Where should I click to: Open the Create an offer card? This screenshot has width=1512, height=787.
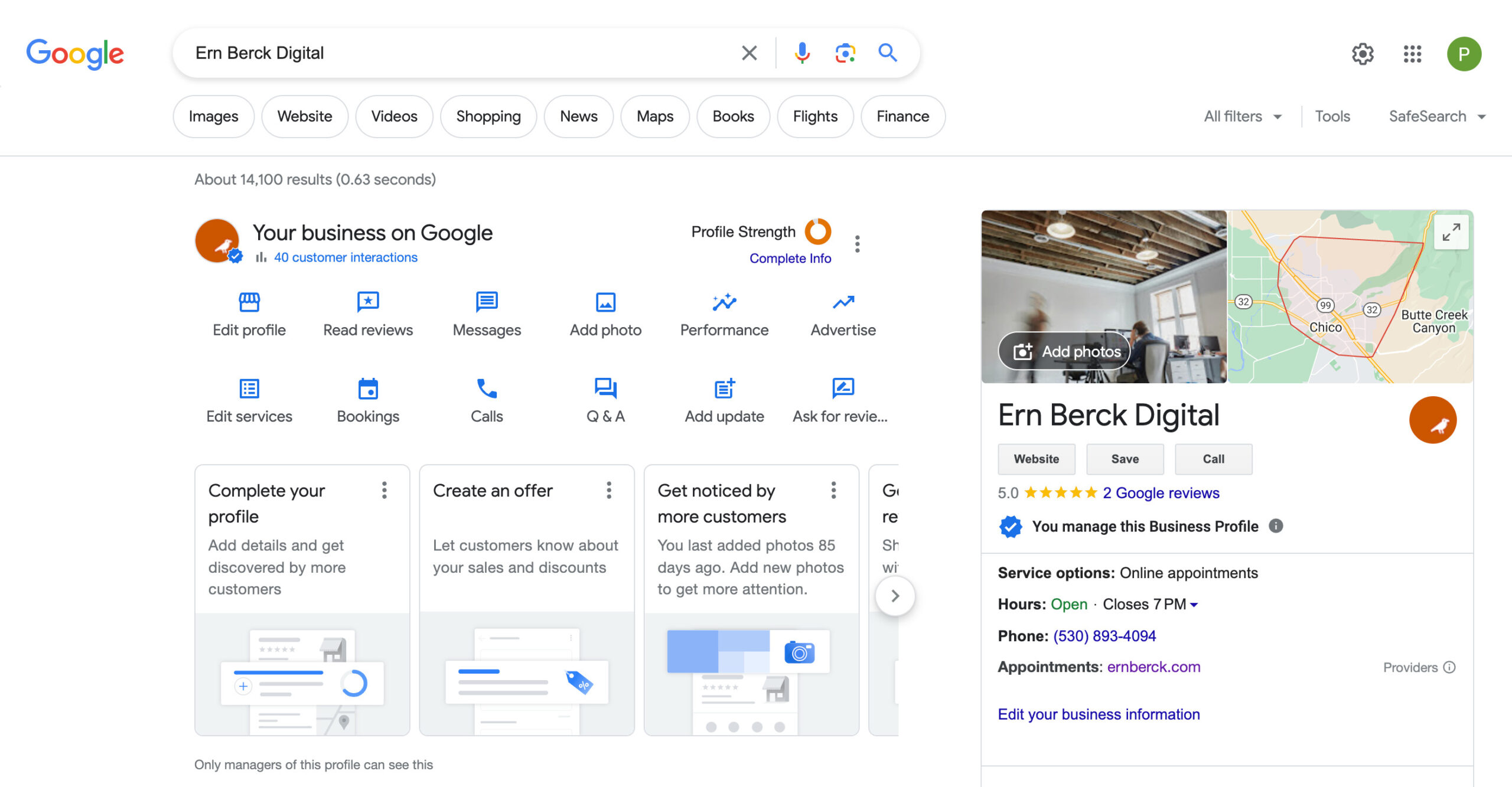(526, 600)
